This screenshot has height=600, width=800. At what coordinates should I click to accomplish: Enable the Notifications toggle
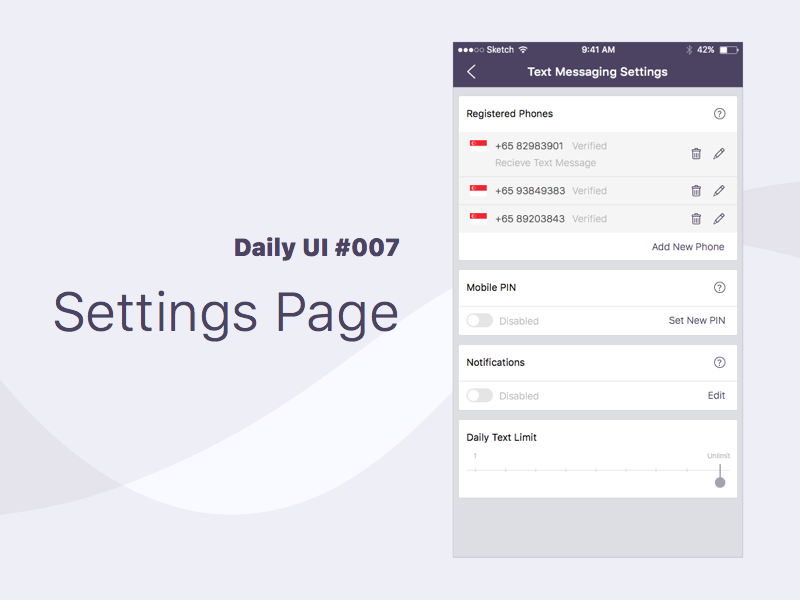(479, 395)
